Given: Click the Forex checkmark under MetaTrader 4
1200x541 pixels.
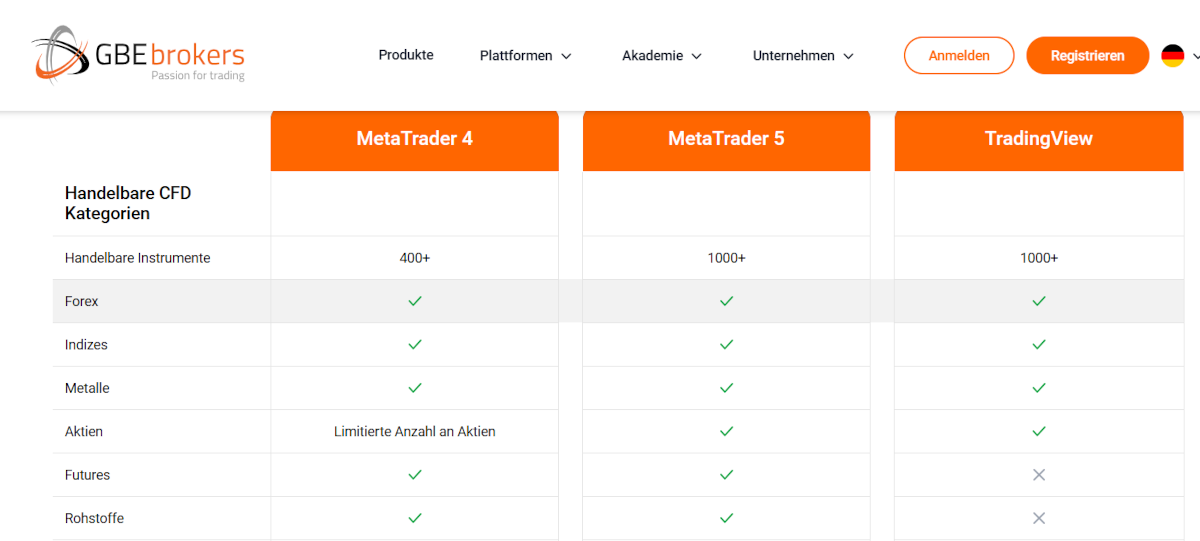Looking at the screenshot, I should (x=415, y=301).
